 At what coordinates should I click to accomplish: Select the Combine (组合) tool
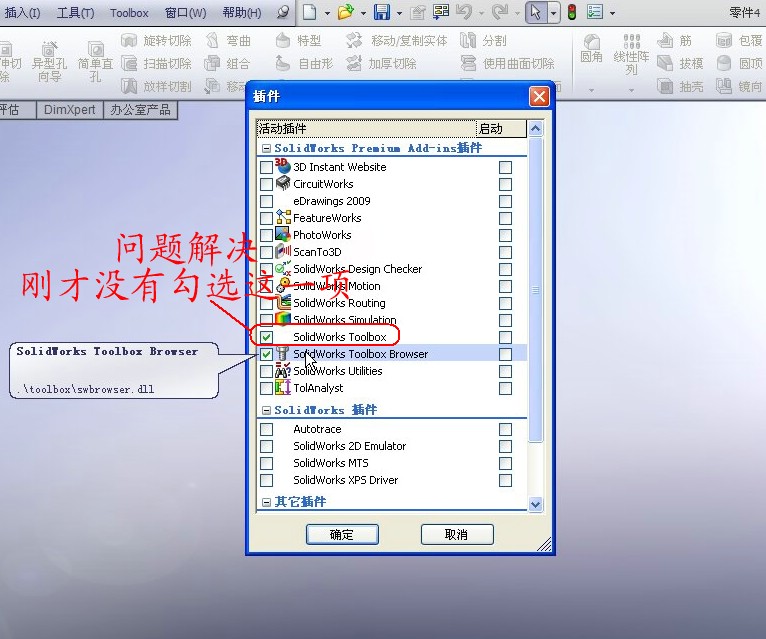click(228, 64)
